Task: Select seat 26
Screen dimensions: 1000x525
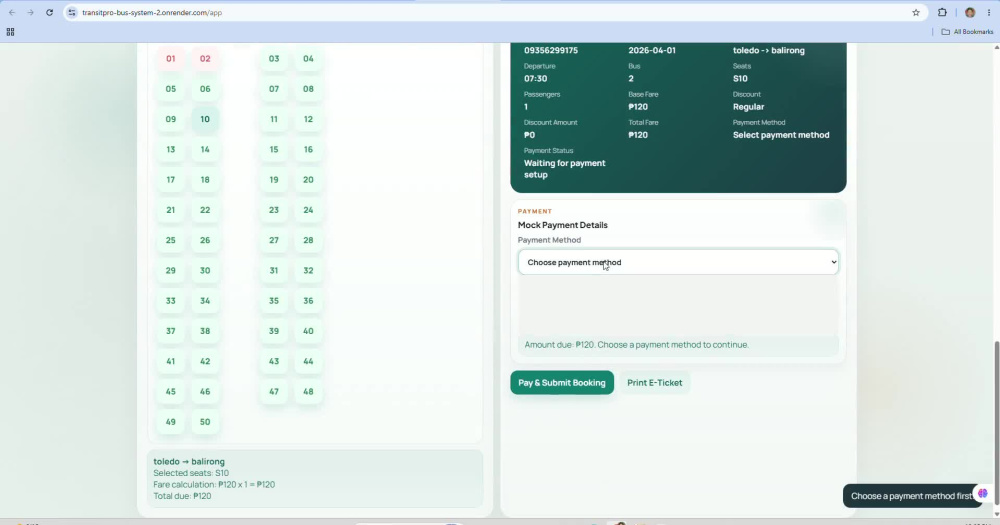Action: (205, 240)
